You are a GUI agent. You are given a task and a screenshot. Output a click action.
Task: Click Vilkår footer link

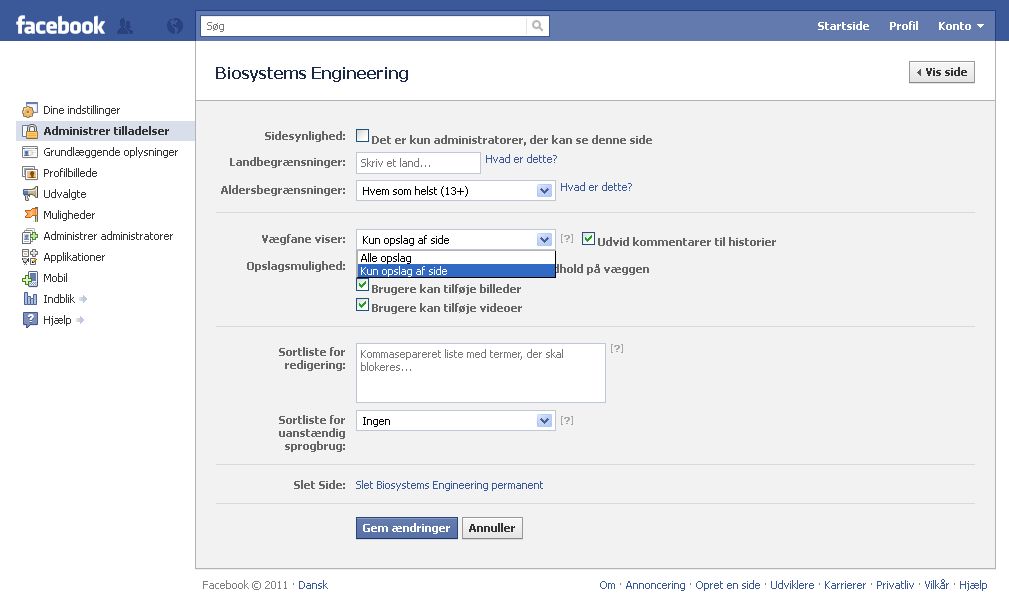point(936,585)
